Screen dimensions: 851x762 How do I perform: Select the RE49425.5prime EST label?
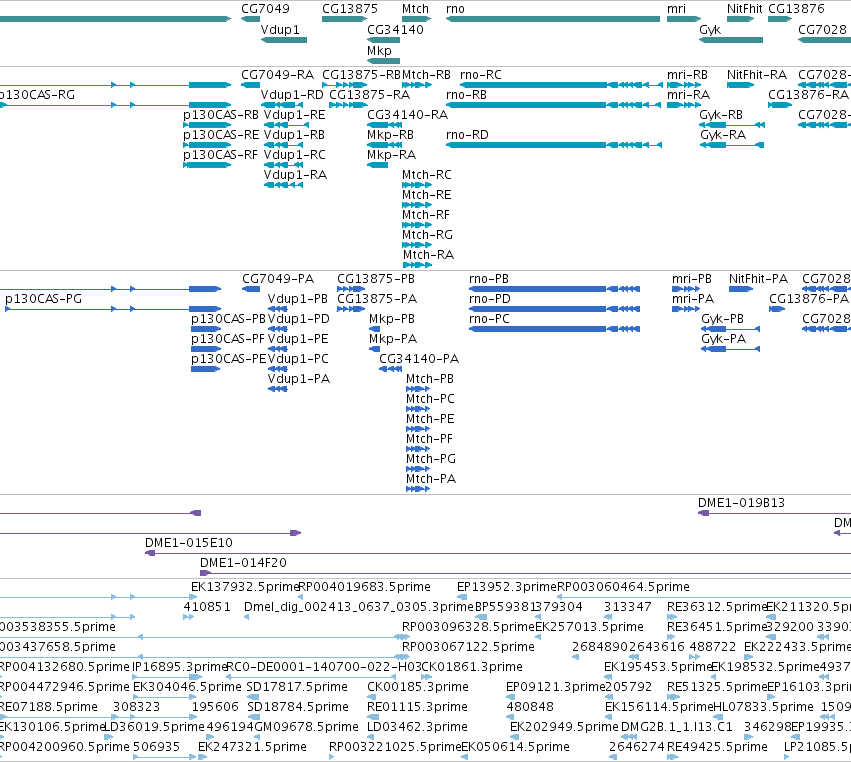[717, 746]
